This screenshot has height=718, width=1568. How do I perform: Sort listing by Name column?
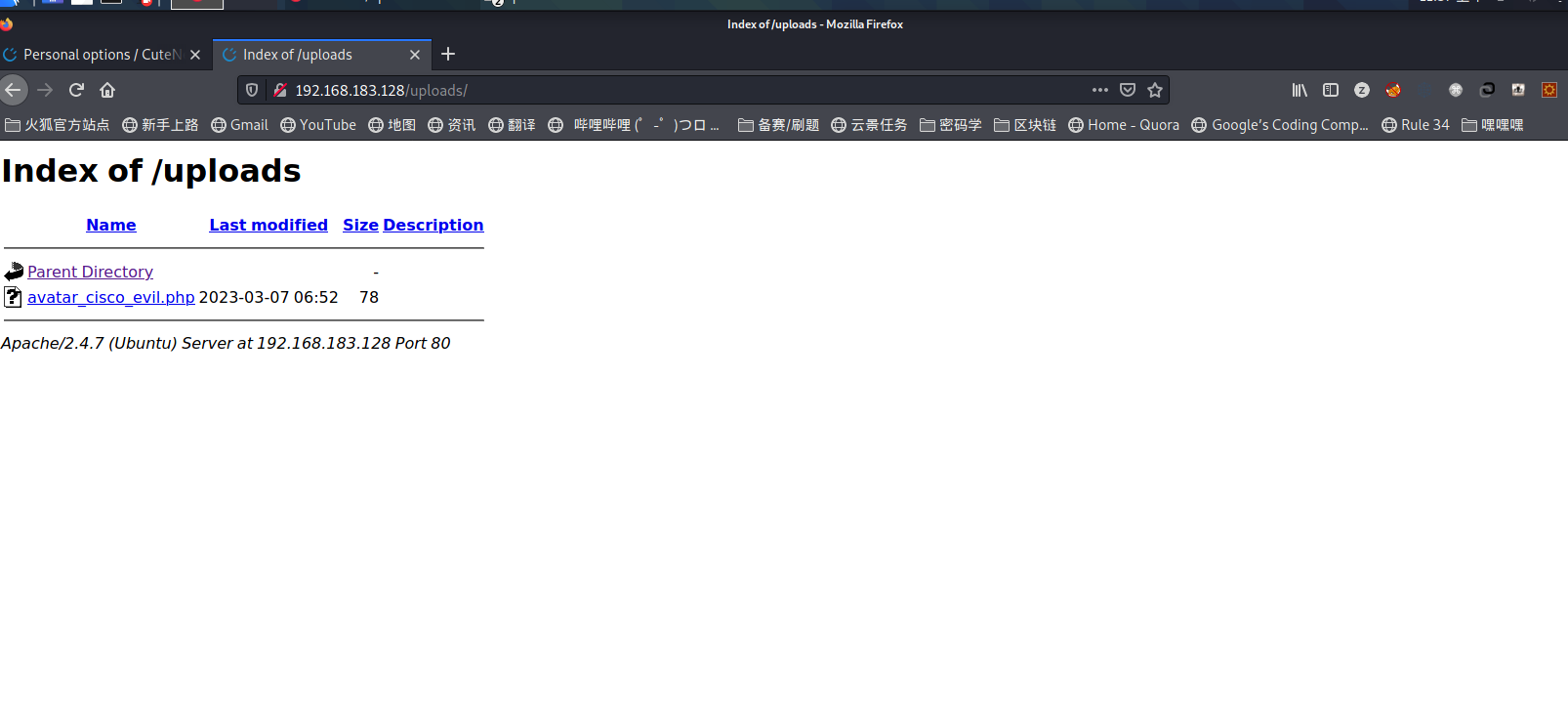coord(111,225)
